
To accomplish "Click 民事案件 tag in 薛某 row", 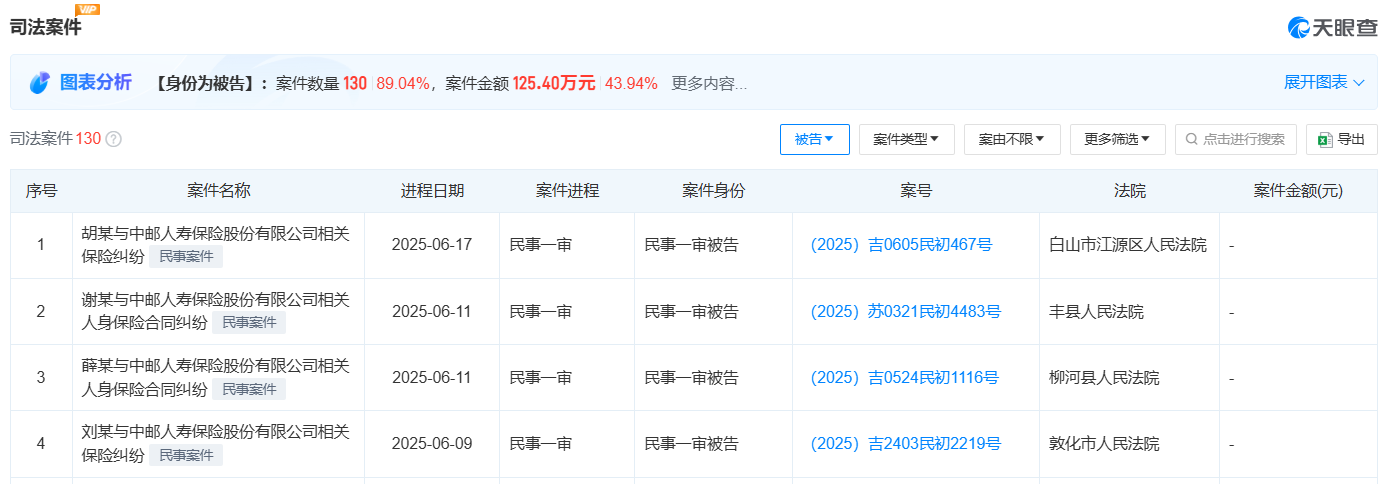I will (x=249, y=388).
